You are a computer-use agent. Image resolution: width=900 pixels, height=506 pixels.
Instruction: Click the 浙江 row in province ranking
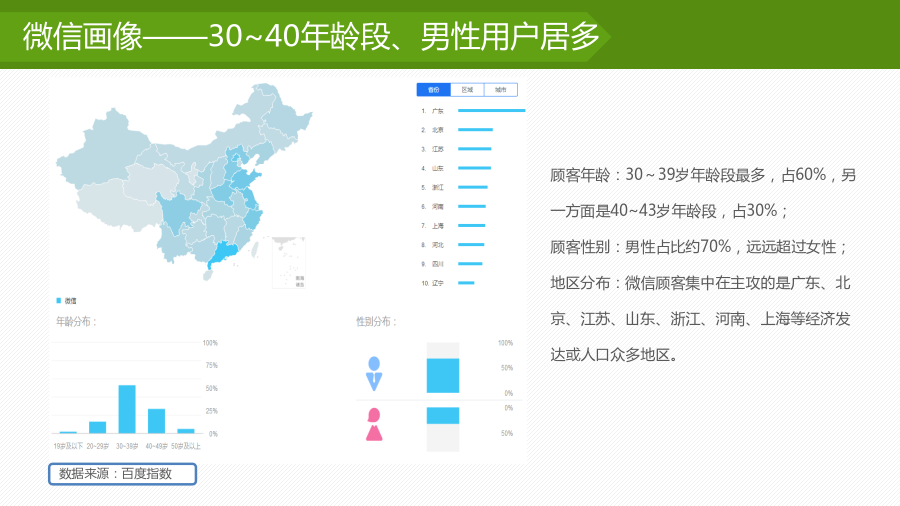tap(454, 187)
